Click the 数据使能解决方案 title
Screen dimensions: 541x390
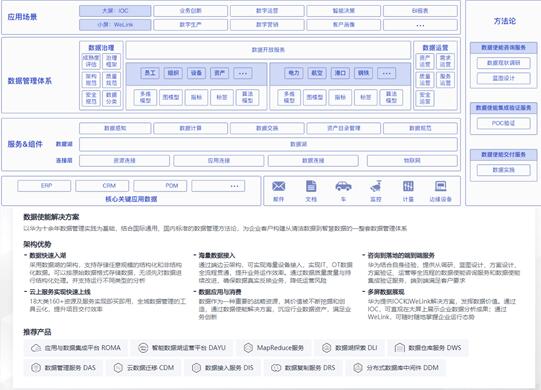tap(51, 217)
